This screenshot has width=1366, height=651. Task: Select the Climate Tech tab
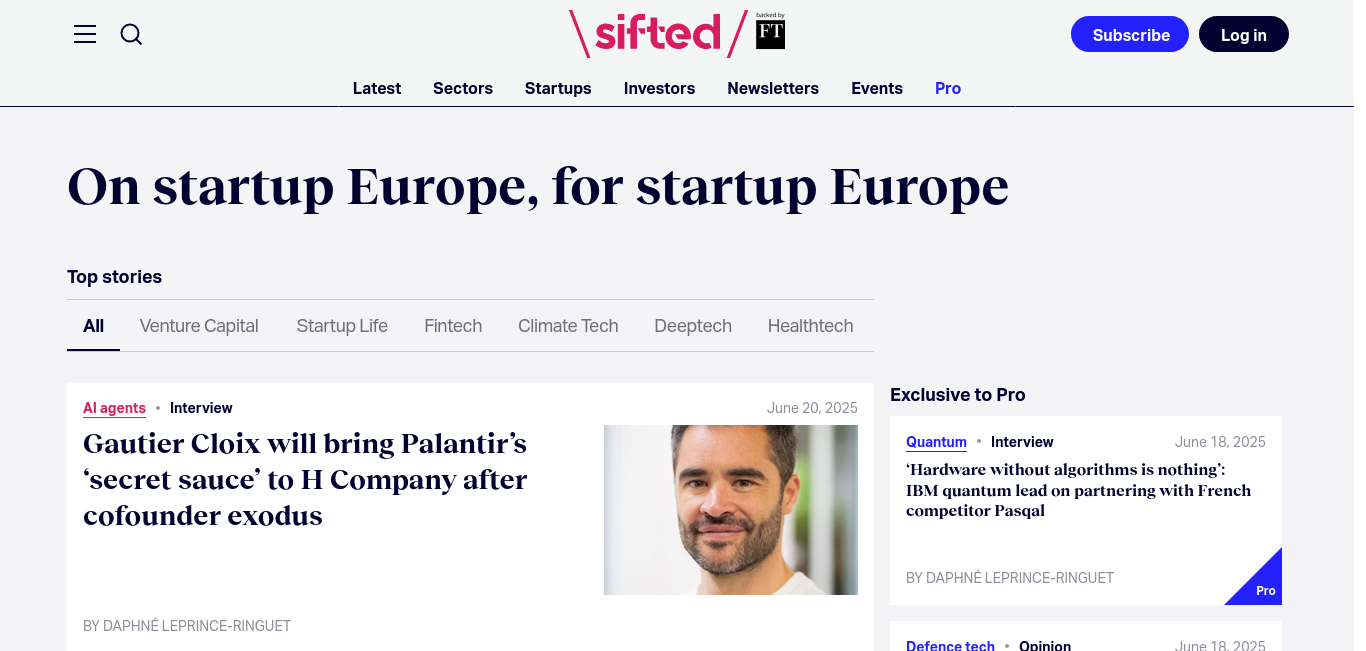click(x=568, y=326)
